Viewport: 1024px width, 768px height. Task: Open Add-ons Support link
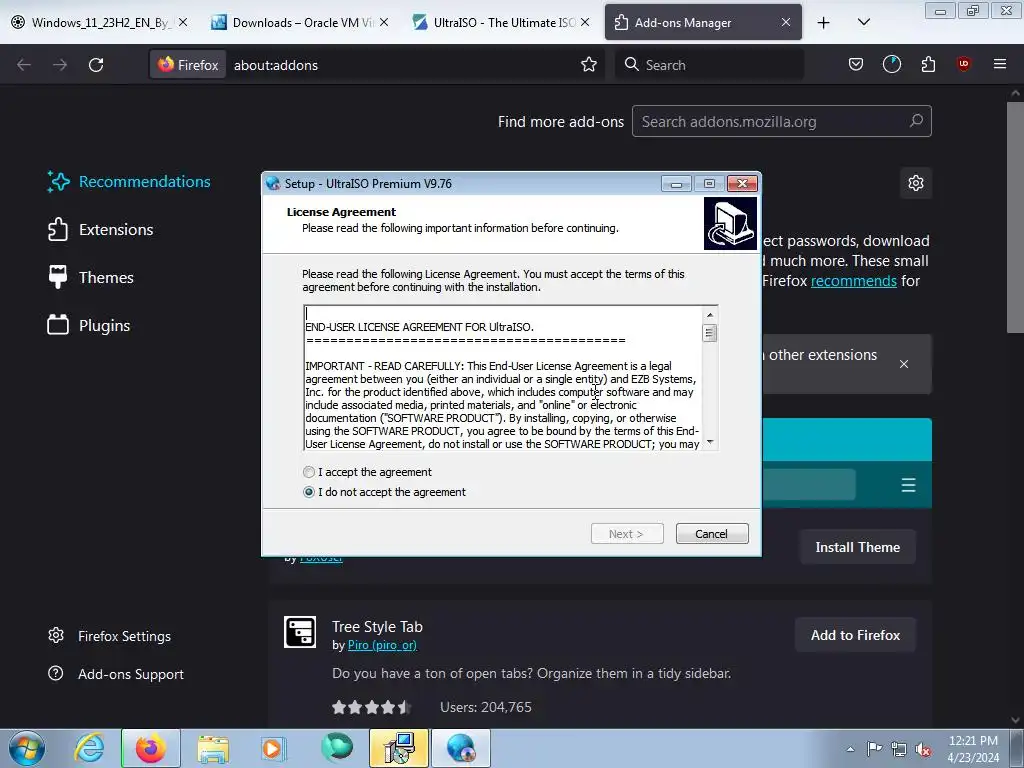(116, 674)
